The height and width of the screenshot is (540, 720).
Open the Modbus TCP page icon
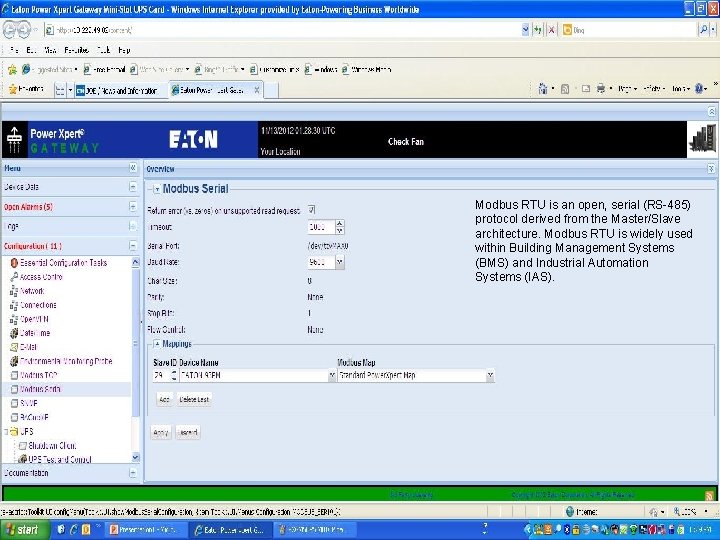tap(14, 375)
